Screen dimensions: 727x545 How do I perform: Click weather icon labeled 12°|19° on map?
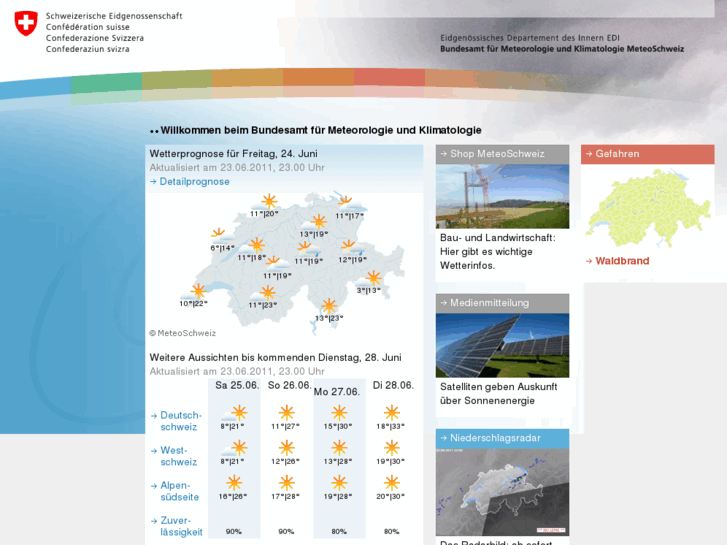click(352, 248)
